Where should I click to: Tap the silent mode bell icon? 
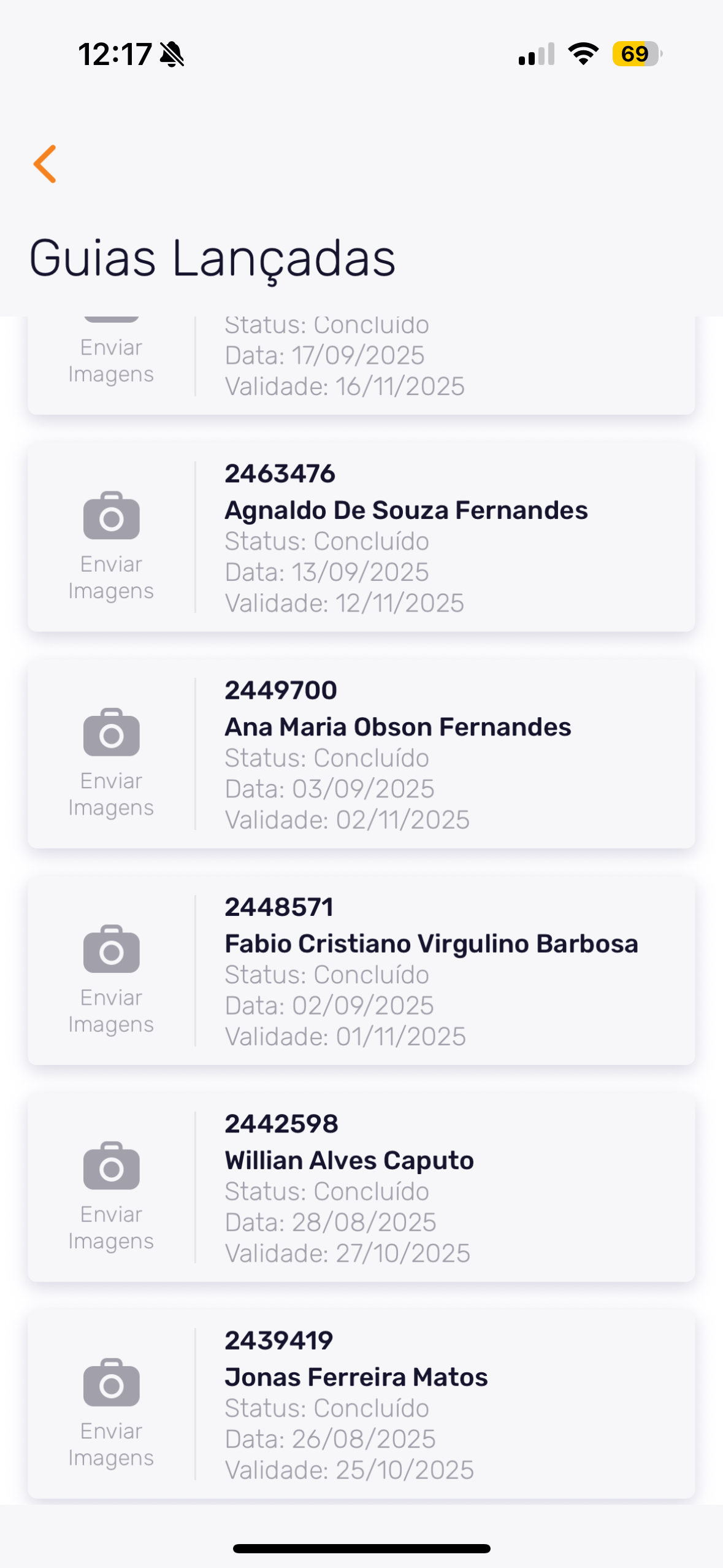[x=172, y=55]
